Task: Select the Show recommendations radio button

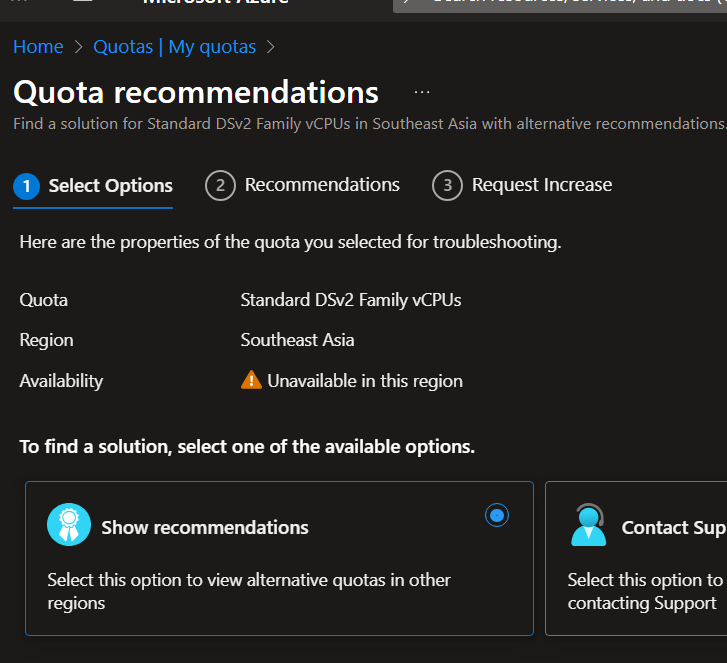Action: [497, 515]
